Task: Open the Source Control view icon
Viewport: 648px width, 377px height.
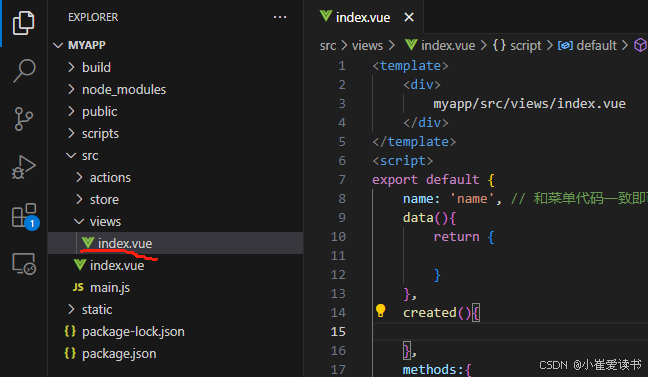Action: pos(24,119)
